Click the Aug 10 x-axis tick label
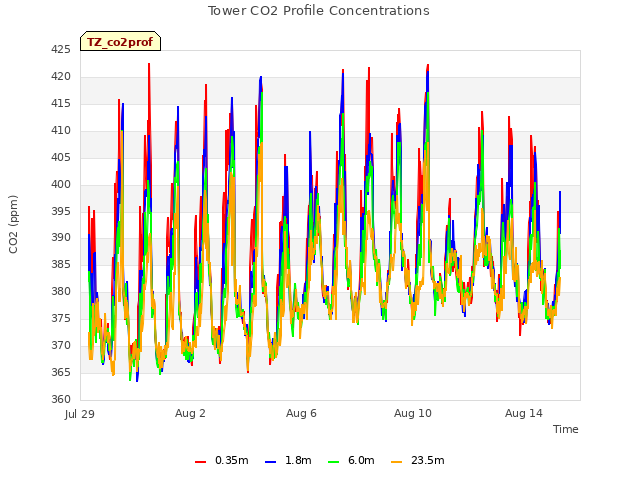 coord(412,413)
